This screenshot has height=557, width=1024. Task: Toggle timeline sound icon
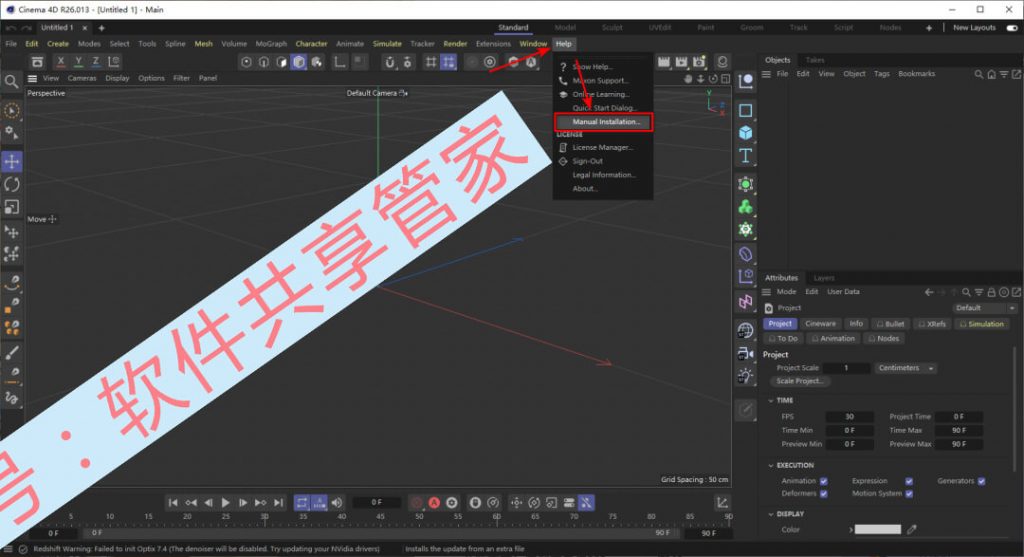point(336,502)
